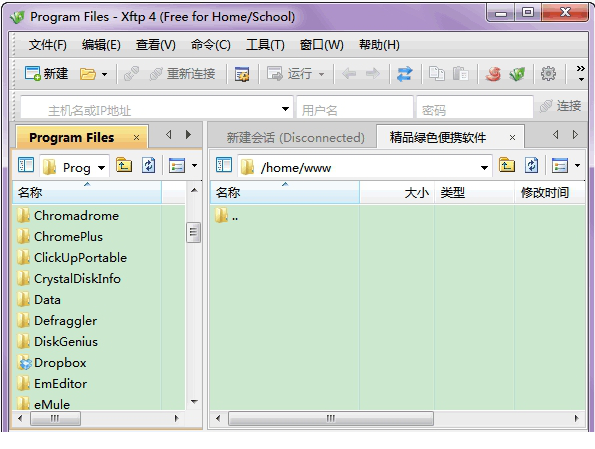This screenshot has width=595, height=449.
Task: Select the 精品绿色便携软件 tab
Action: [x=438, y=137]
